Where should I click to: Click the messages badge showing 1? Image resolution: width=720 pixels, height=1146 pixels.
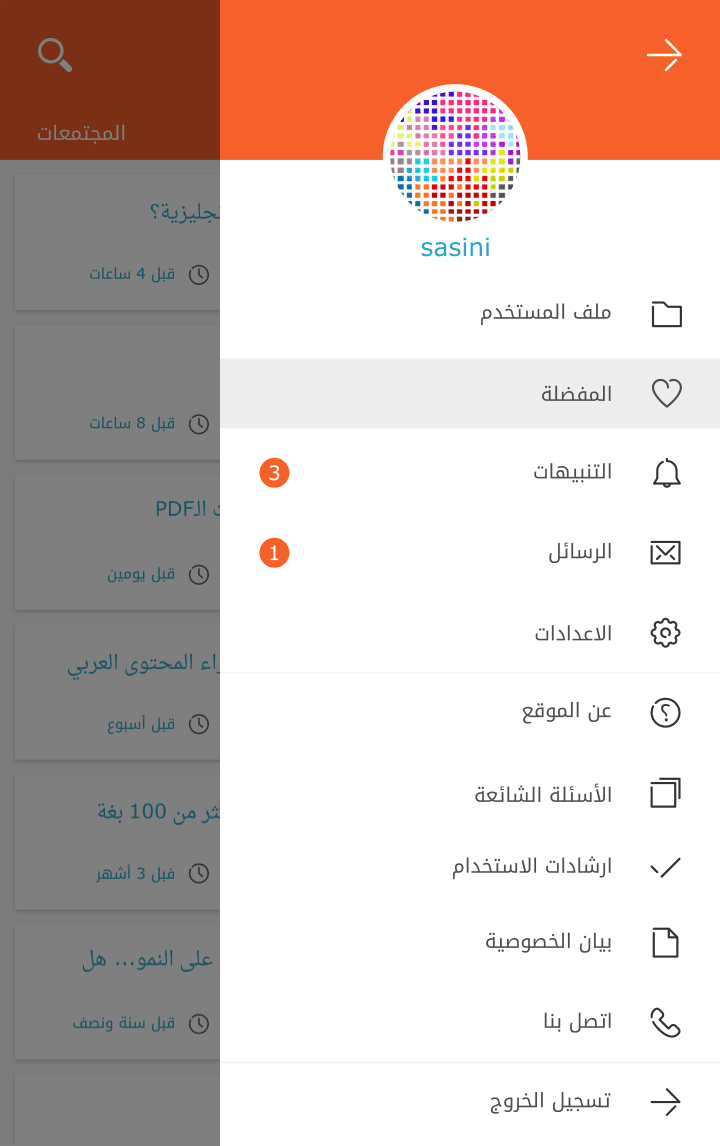pos(274,552)
